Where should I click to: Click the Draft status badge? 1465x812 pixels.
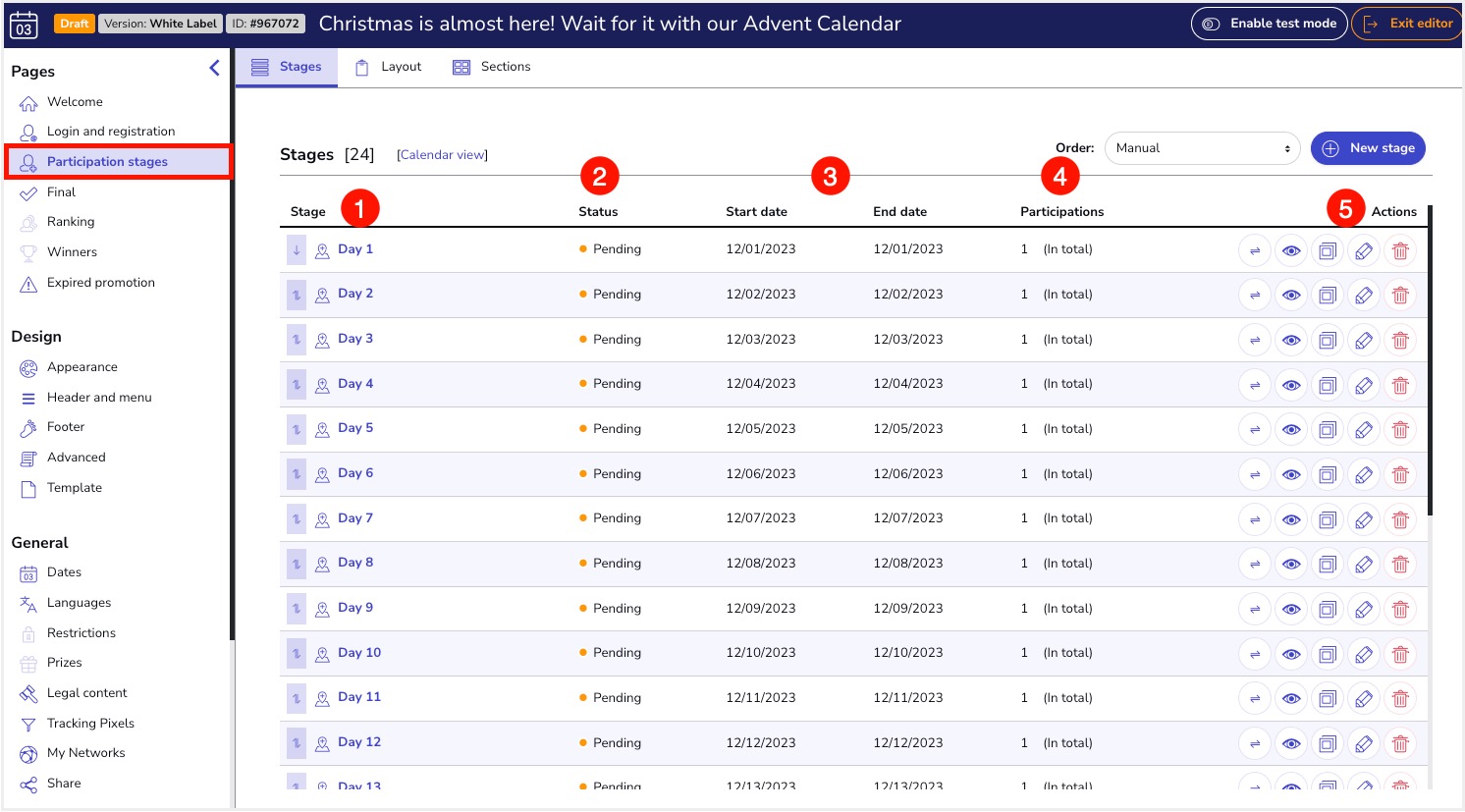coord(75,24)
